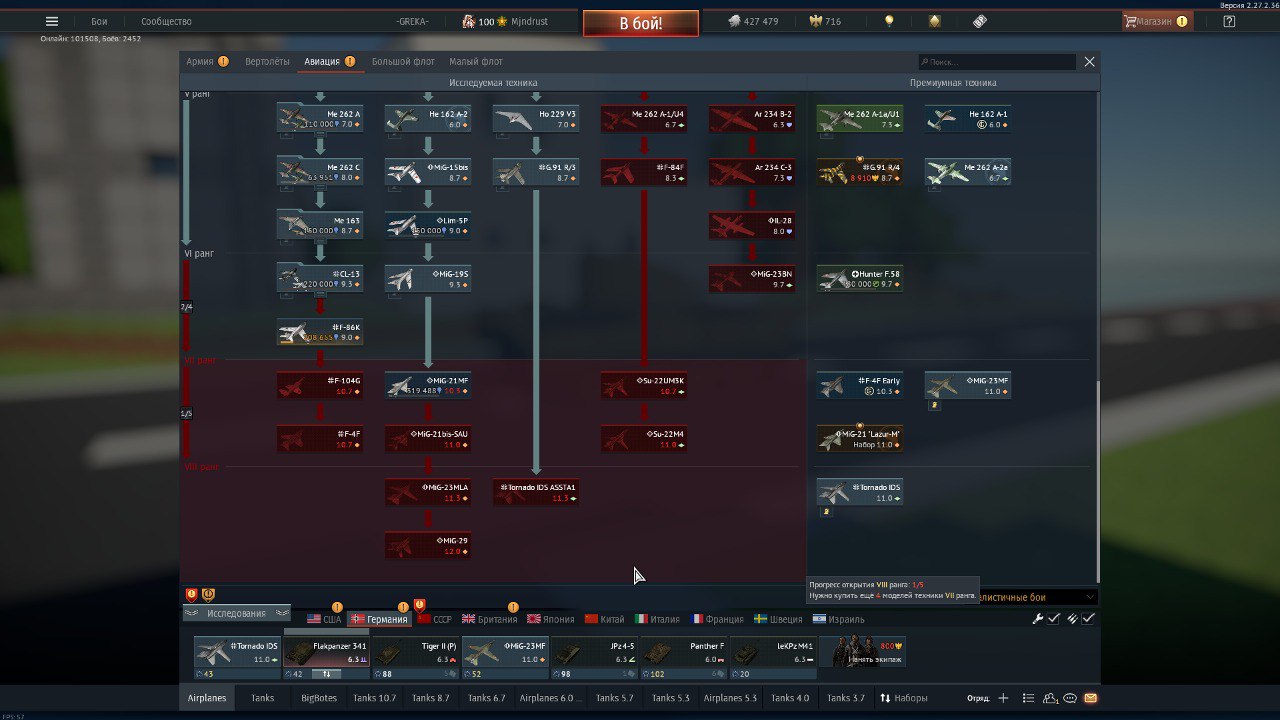This screenshot has width=1280, height=720.
Task: Select the Британия nation flag
Action: point(489,619)
